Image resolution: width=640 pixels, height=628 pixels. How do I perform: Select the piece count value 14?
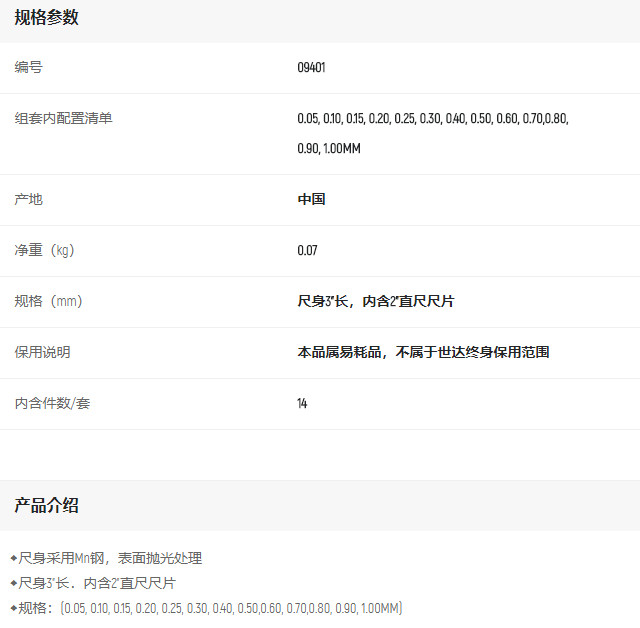(x=302, y=403)
